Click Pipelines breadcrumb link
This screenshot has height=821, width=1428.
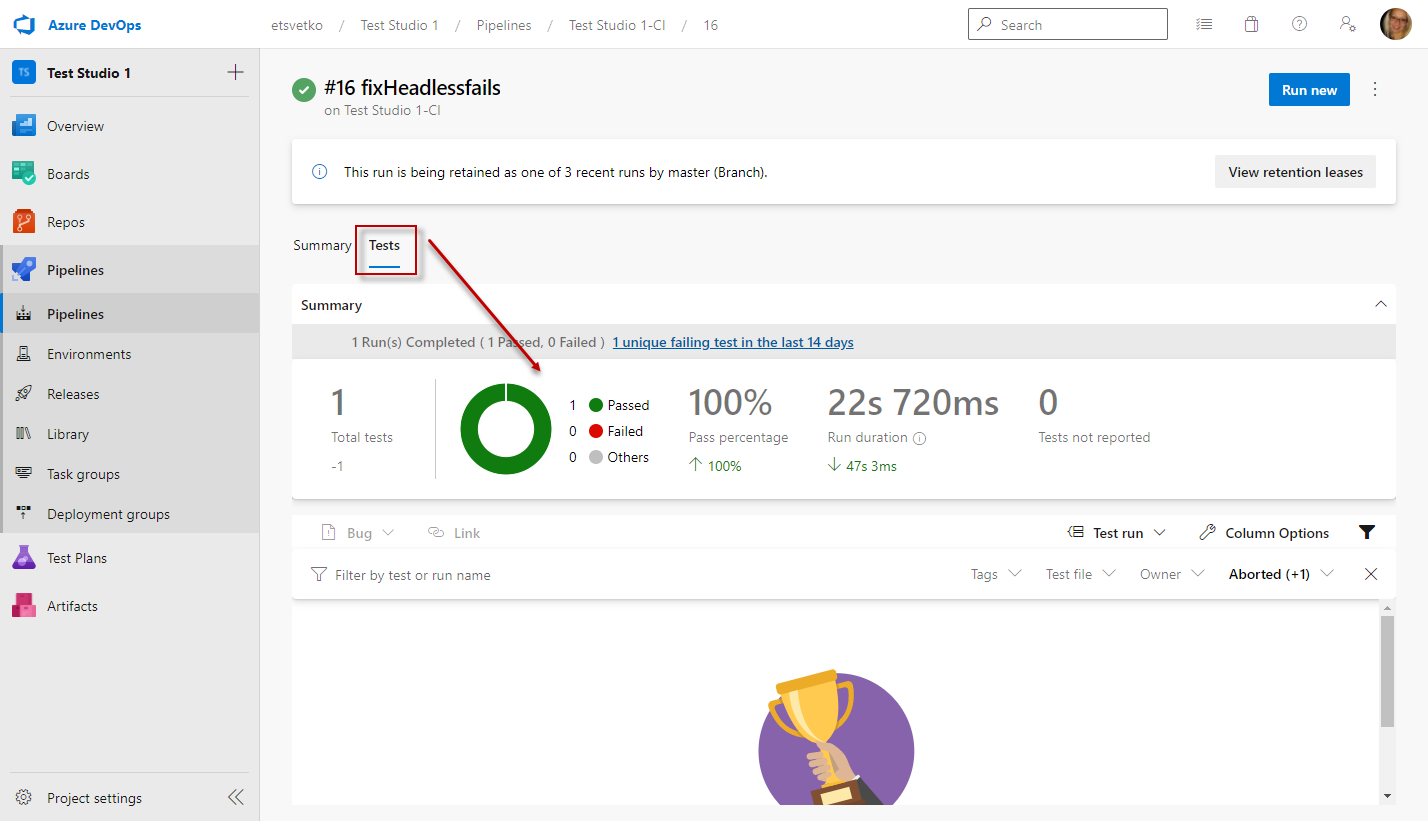click(504, 25)
